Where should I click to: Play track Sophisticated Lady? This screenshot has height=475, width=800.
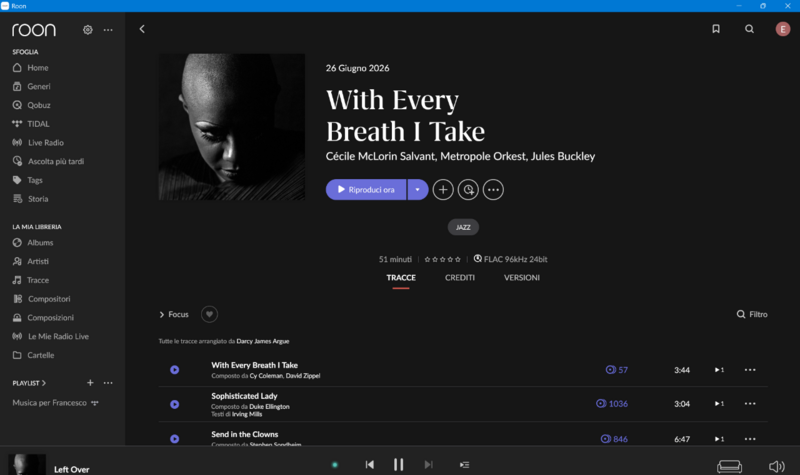[174, 404]
